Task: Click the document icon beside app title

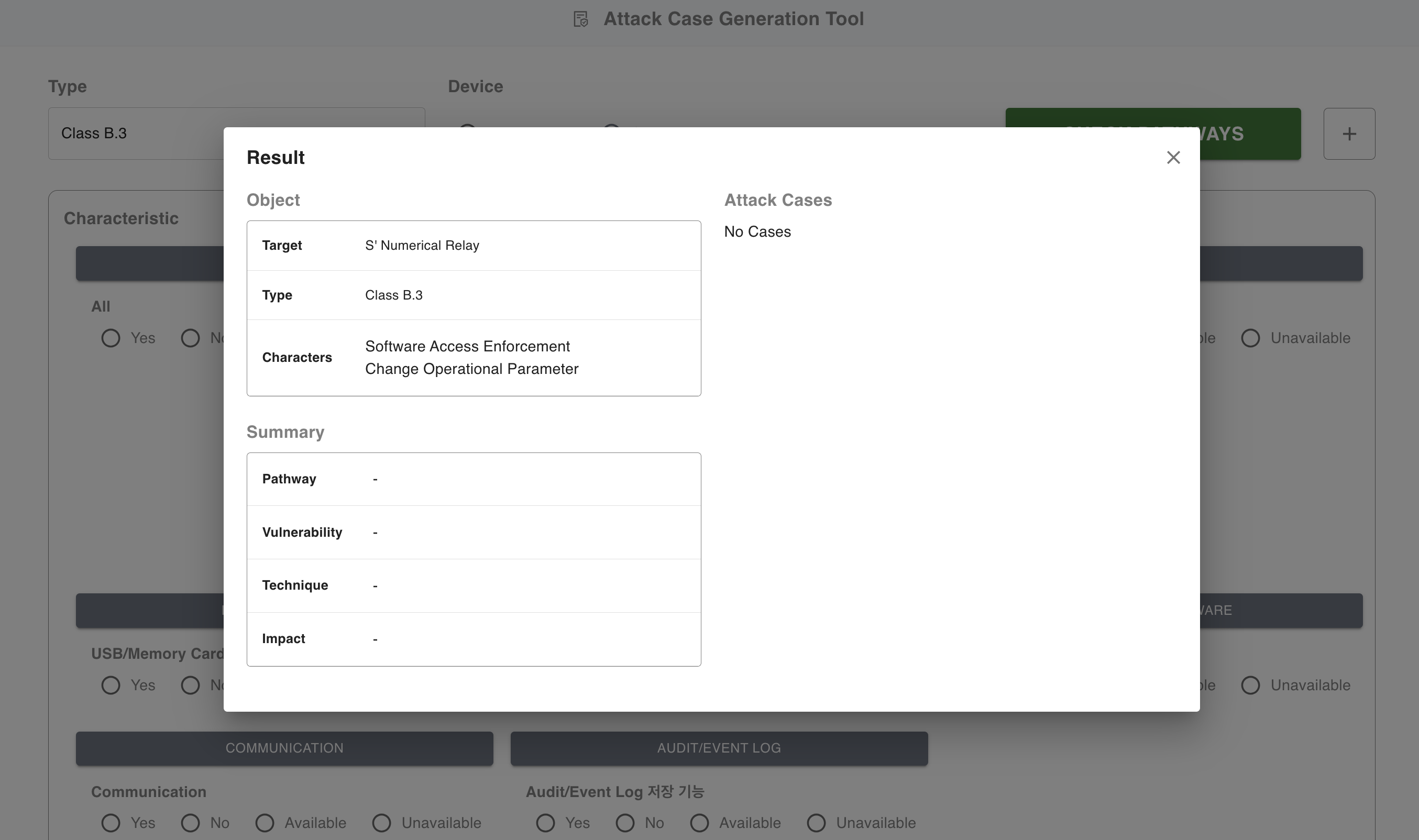Action: coord(580,19)
